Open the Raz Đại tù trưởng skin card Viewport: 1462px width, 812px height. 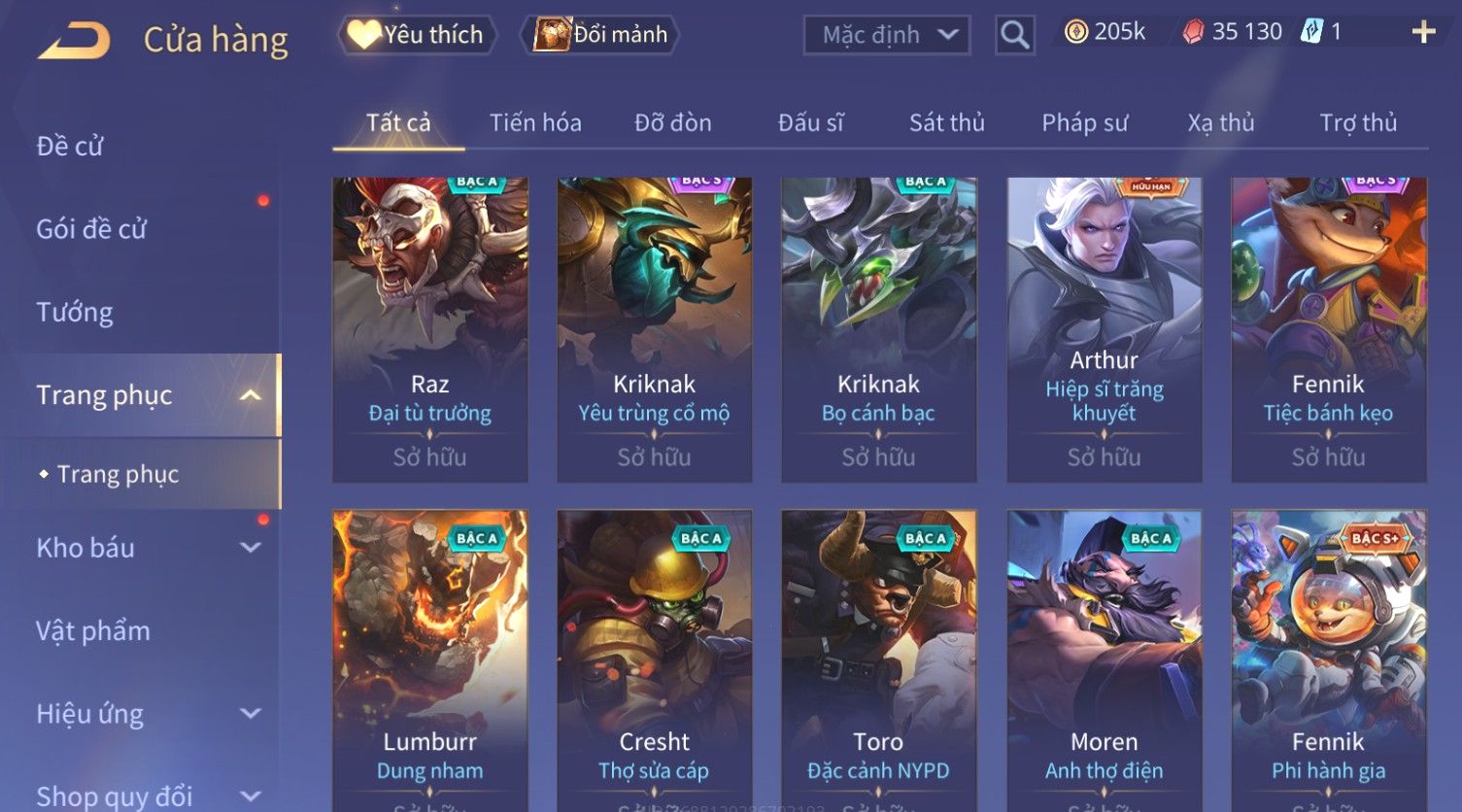click(x=430, y=329)
